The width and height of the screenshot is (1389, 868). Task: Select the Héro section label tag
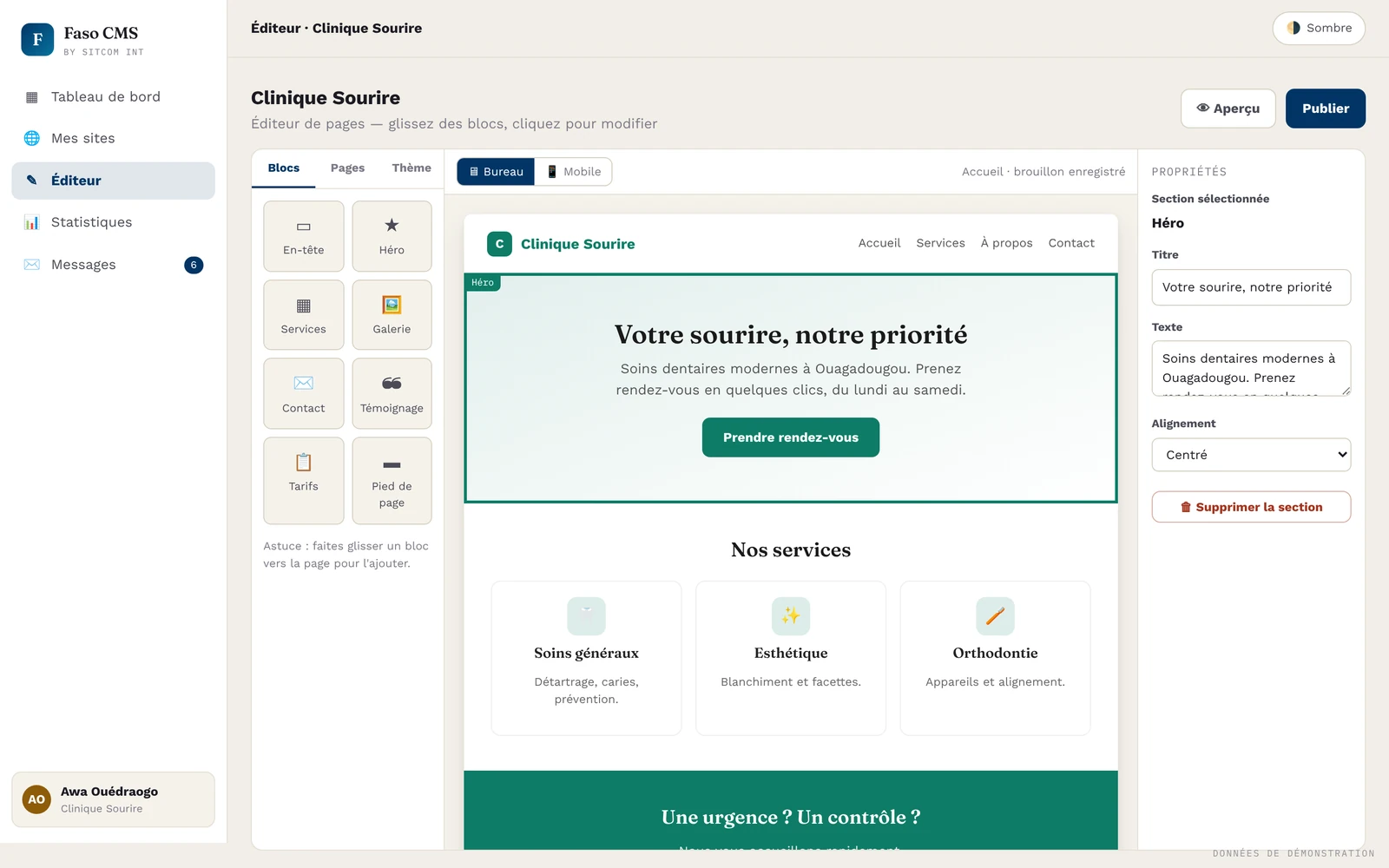click(483, 282)
